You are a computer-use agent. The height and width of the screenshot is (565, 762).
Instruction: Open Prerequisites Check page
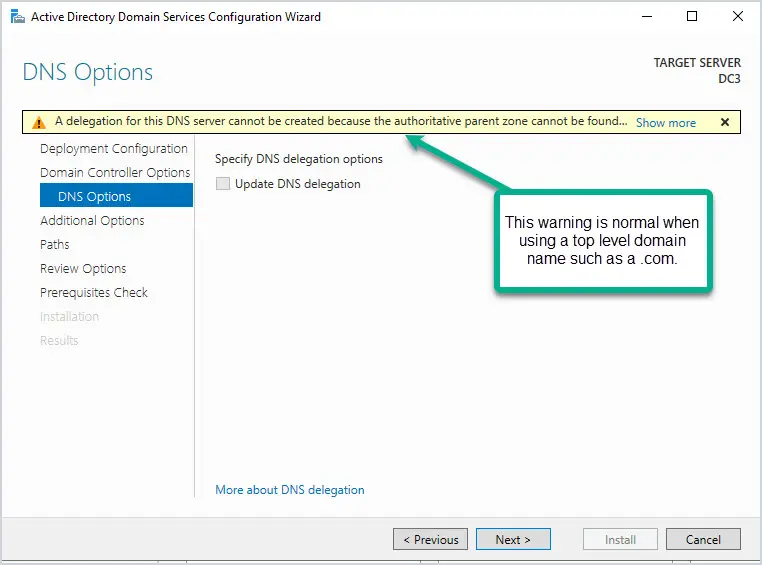(x=94, y=292)
